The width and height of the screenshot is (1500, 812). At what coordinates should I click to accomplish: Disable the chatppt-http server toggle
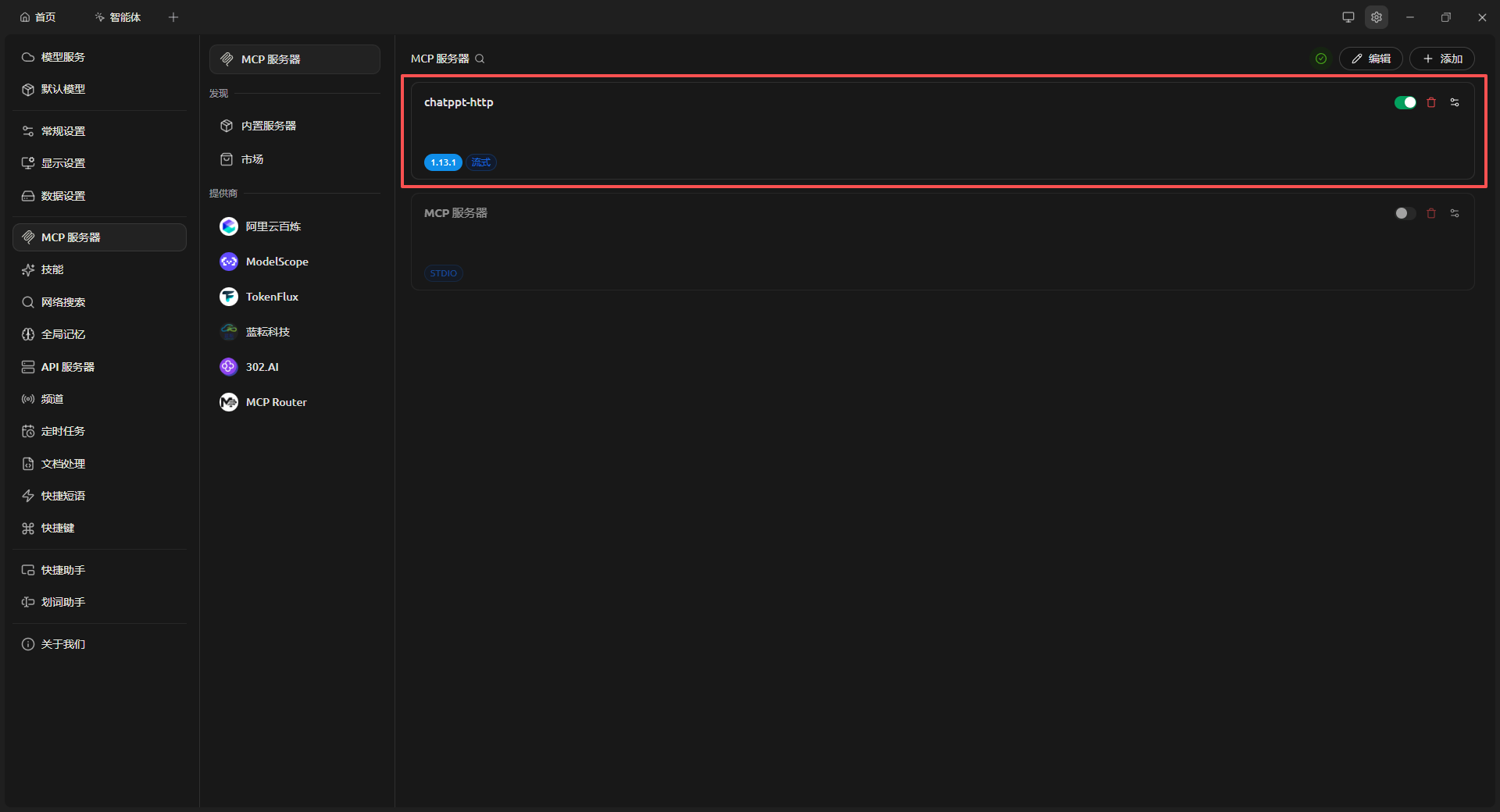tap(1405, 102)
